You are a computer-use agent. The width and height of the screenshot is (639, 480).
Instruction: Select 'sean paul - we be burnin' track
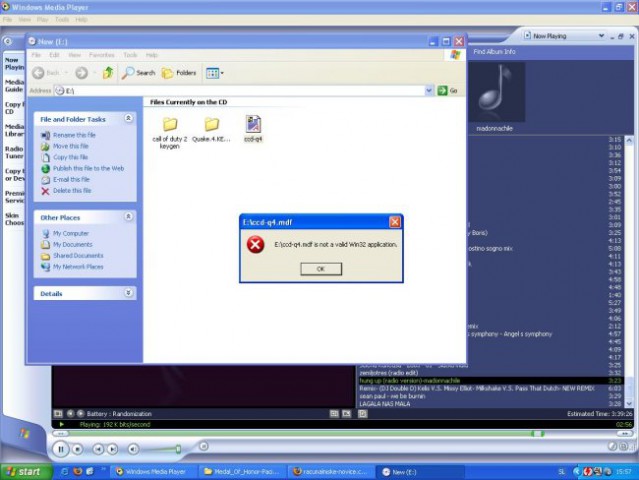(392, 396)
